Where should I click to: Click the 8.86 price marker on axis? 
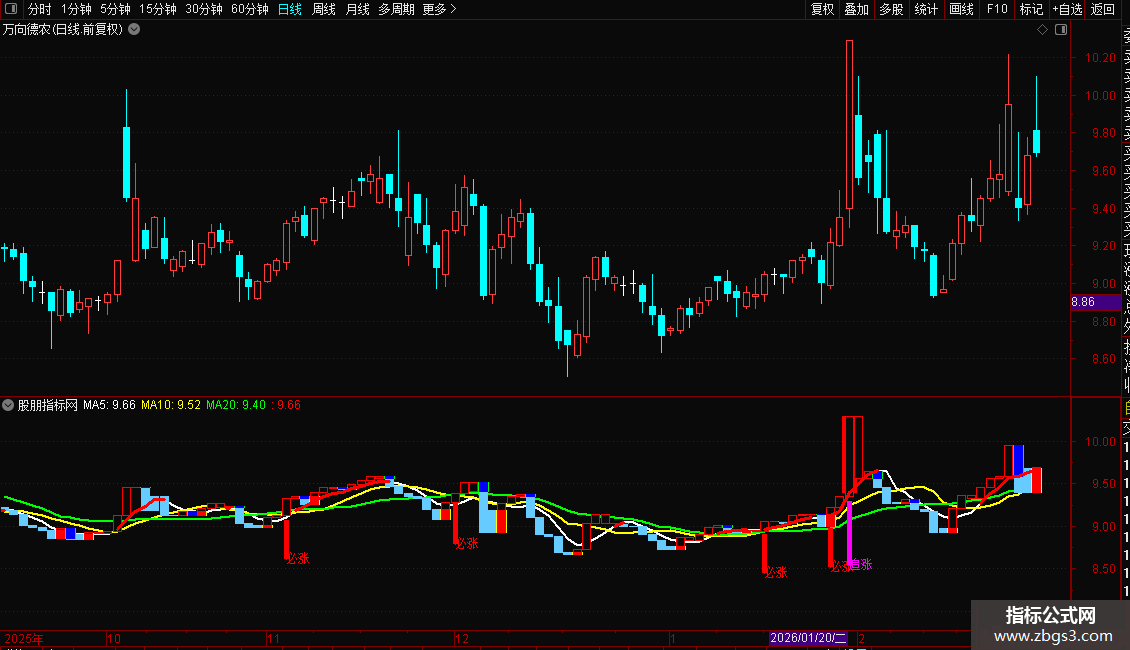[x=1095, y=302]
